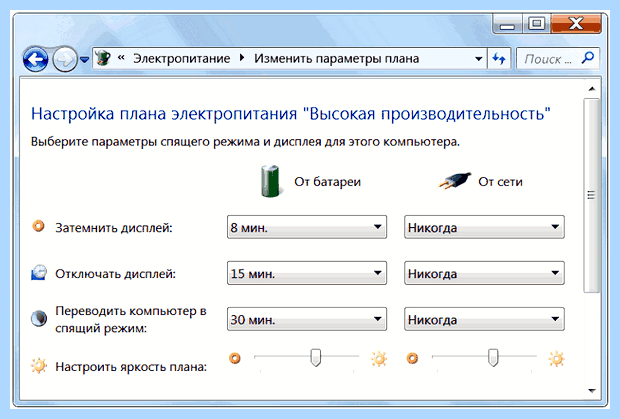Click the dim brightness icon on battery slider
The width and height of the screenshot is (620, 419).
click(235, 359)
